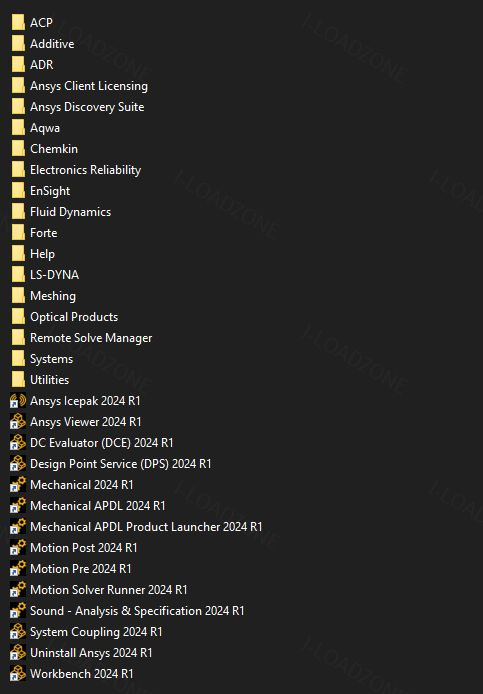Select System Coupling 2024 R1 icon

18,632
